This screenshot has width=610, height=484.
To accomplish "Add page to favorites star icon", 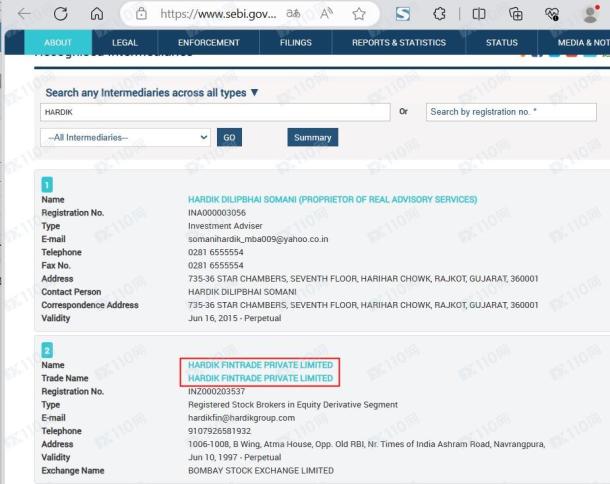I will tap(359, 14).
